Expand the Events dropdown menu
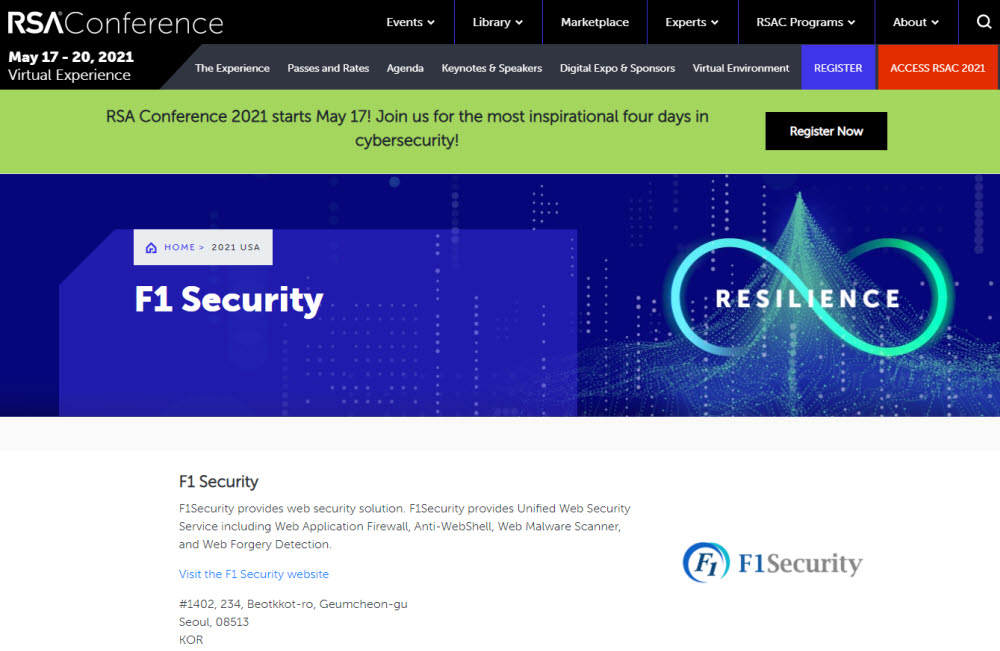 [410, 22]
